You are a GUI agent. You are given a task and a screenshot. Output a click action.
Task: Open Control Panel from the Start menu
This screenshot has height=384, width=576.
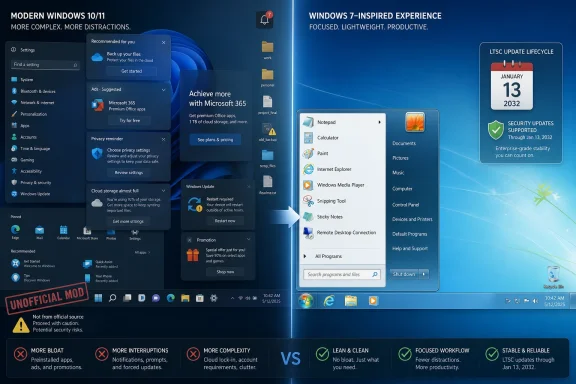pyautogui.click(x=406, y=205)
